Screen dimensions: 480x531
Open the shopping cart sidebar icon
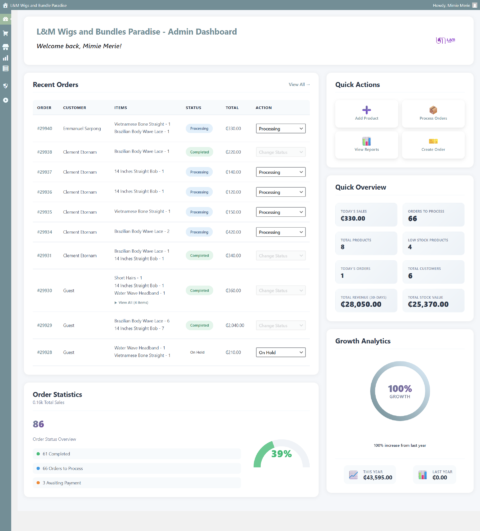5,33
